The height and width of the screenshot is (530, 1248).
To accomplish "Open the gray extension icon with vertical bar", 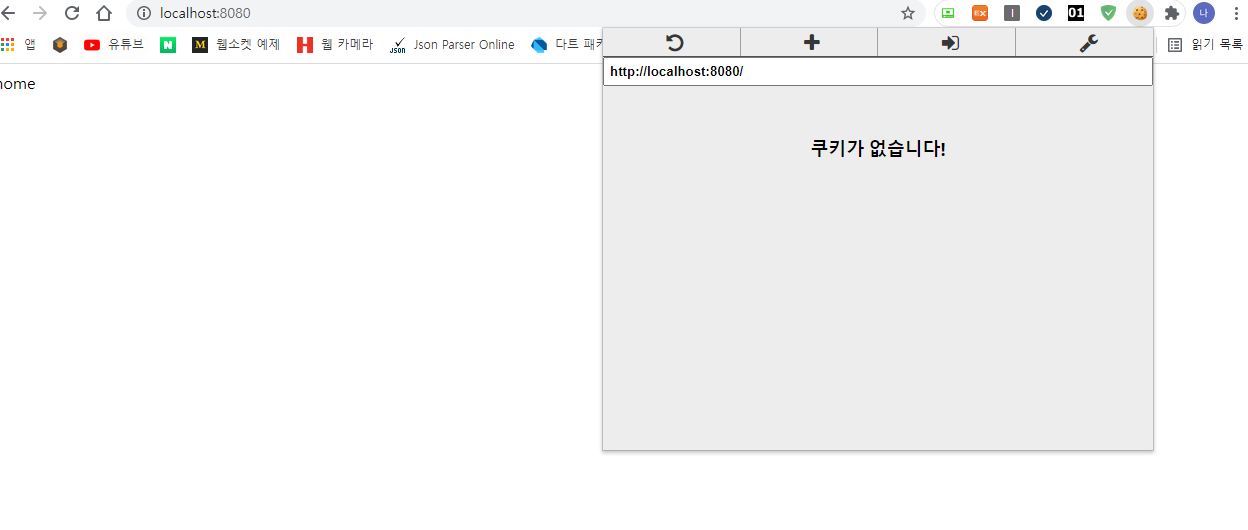I will click(1012, 13).
